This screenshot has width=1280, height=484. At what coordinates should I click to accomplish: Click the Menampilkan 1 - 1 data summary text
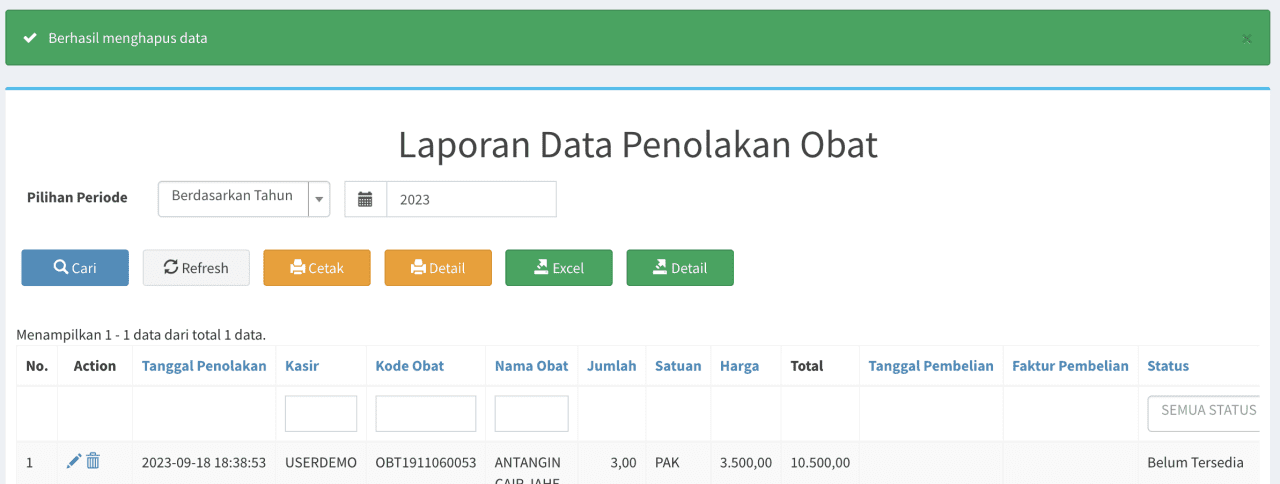141,335
